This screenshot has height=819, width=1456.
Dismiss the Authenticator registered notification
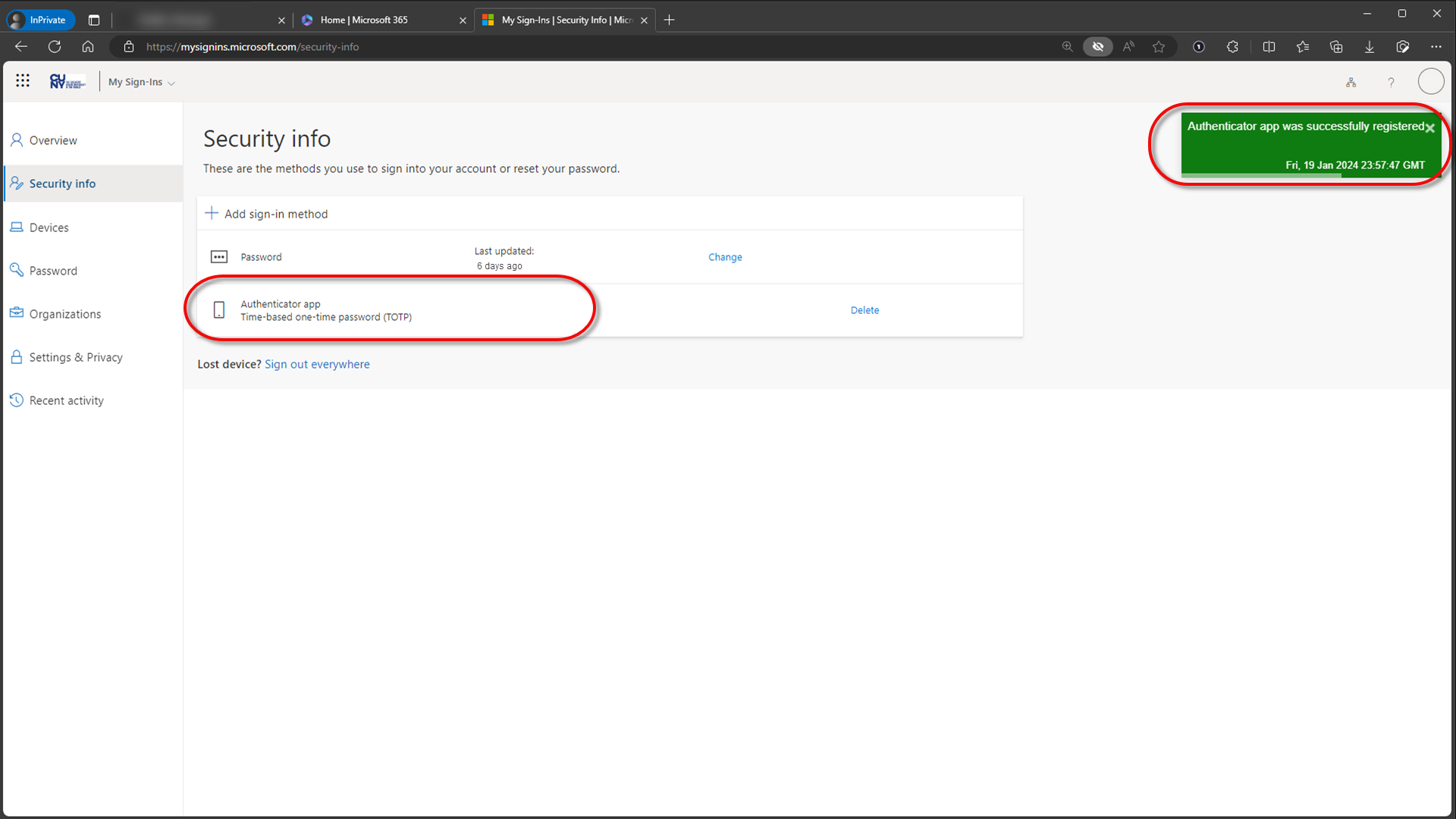[x=1430, y=128]
